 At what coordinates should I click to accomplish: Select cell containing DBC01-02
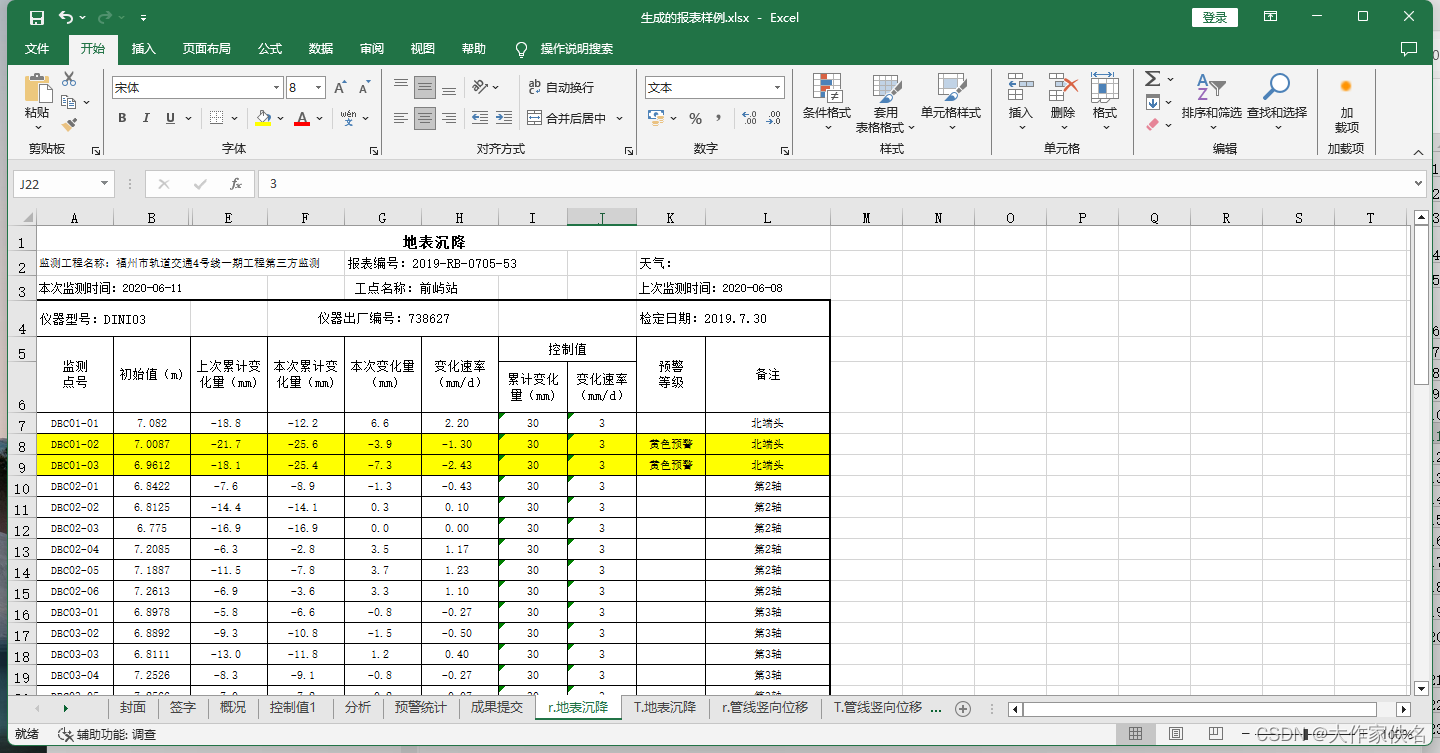point(75,444)
